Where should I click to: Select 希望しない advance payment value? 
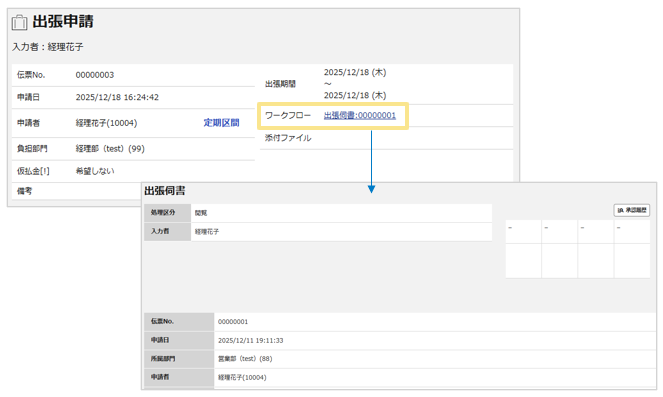coord(95,171)
